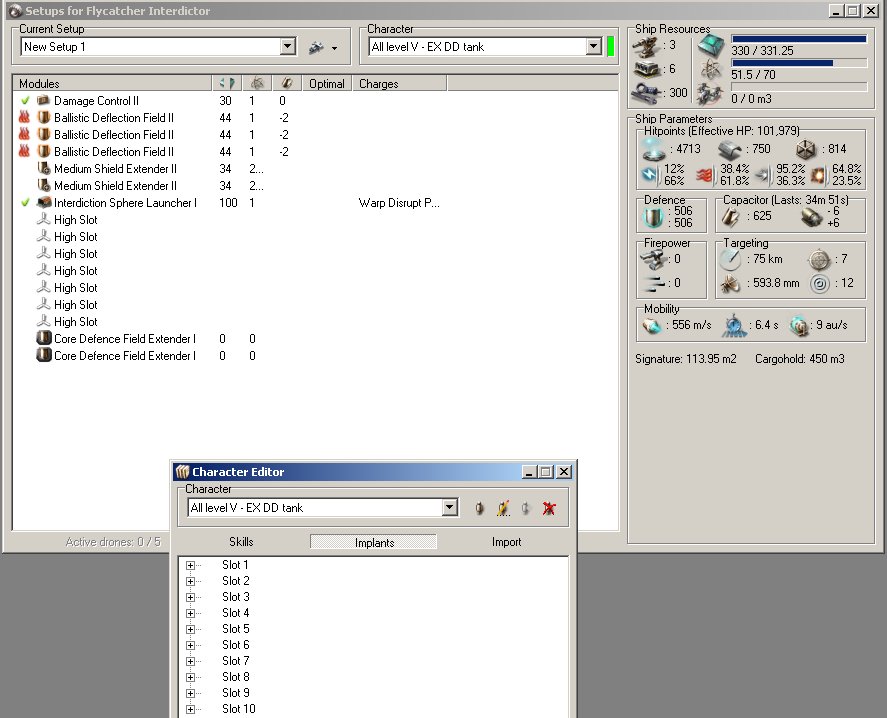Click the red X delete character icon
This screenshot has height=718, width=887.
[x=548, y=508]
